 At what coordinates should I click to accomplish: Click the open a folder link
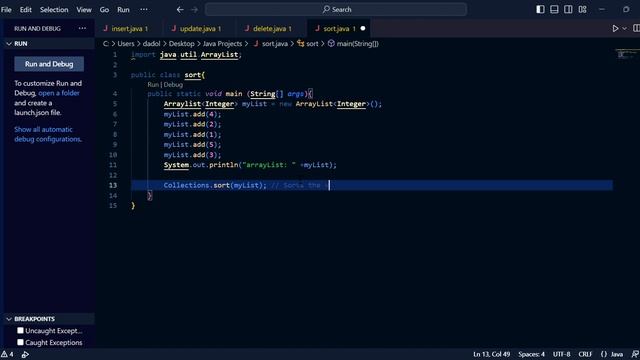(59, 93)
